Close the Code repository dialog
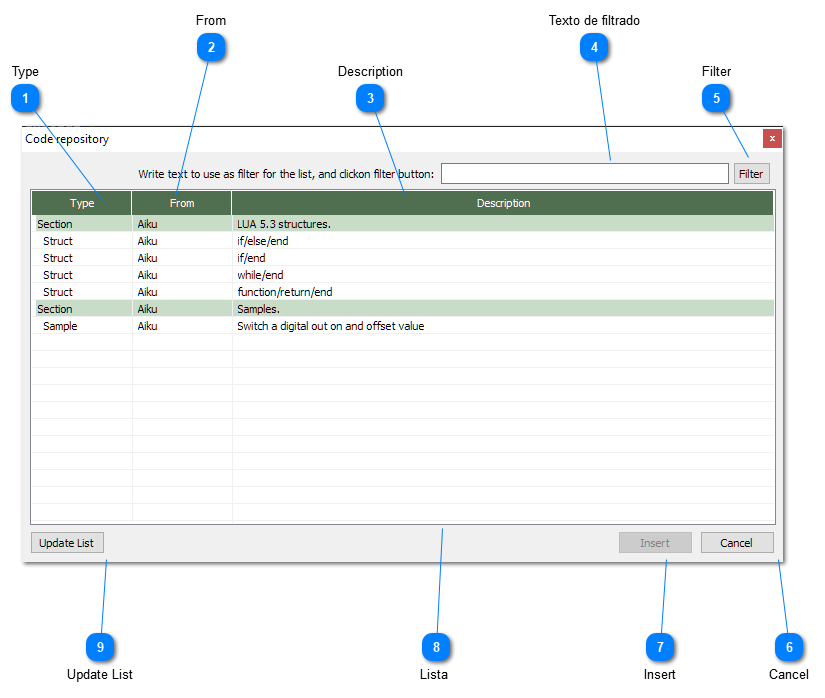Screen dimensions: 825x698 coord(772,139)
